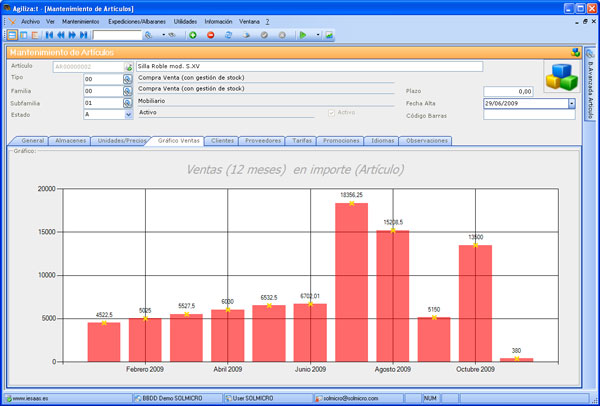Click the blue refresh icon

[x=228, y=35]
